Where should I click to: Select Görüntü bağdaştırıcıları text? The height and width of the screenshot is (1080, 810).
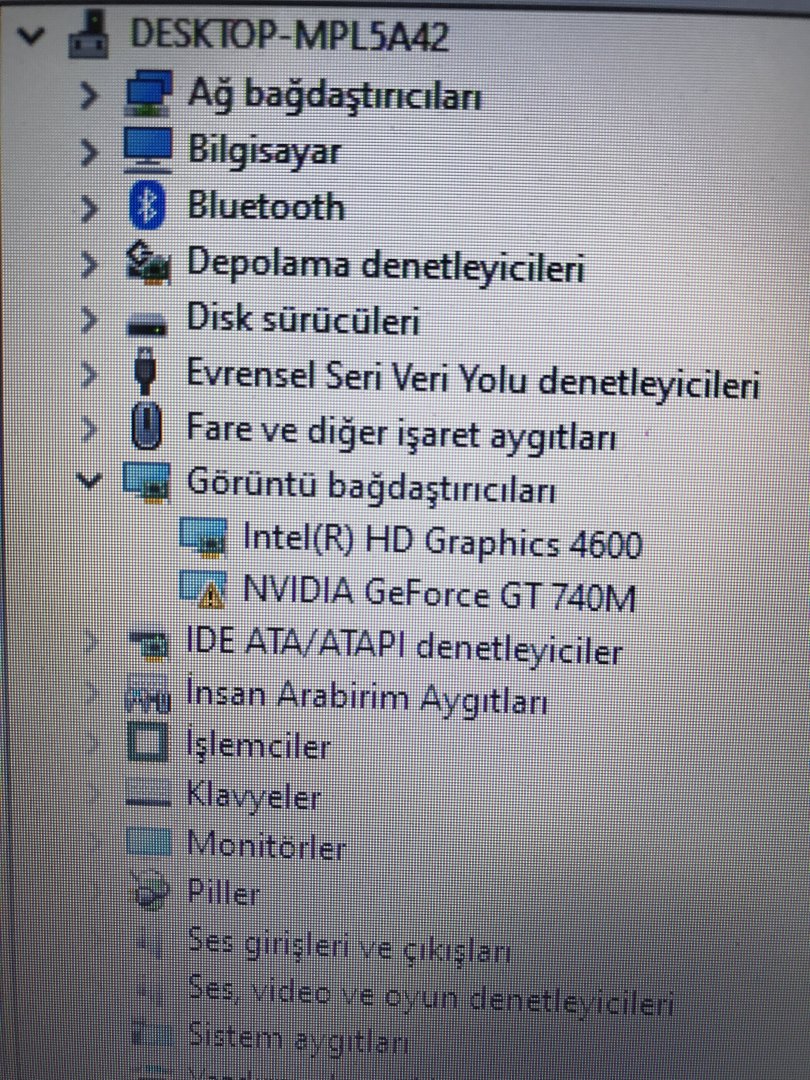point(371,486)
